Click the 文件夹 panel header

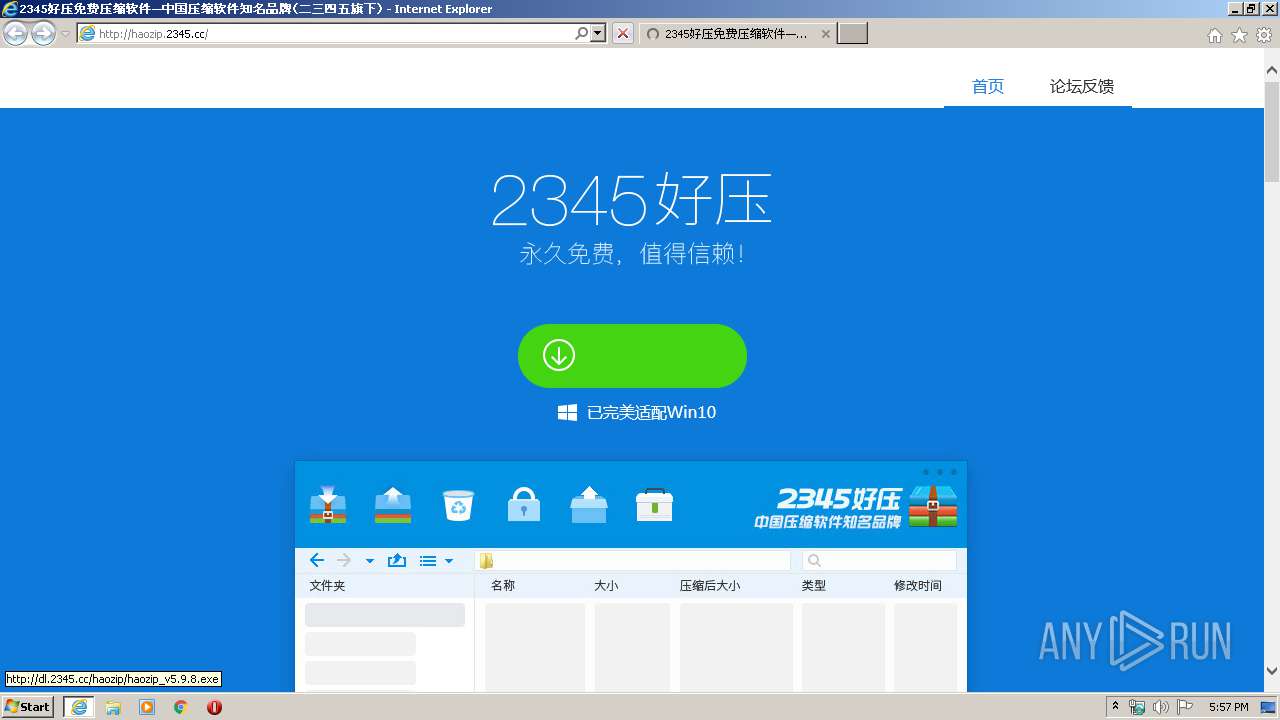327,586
